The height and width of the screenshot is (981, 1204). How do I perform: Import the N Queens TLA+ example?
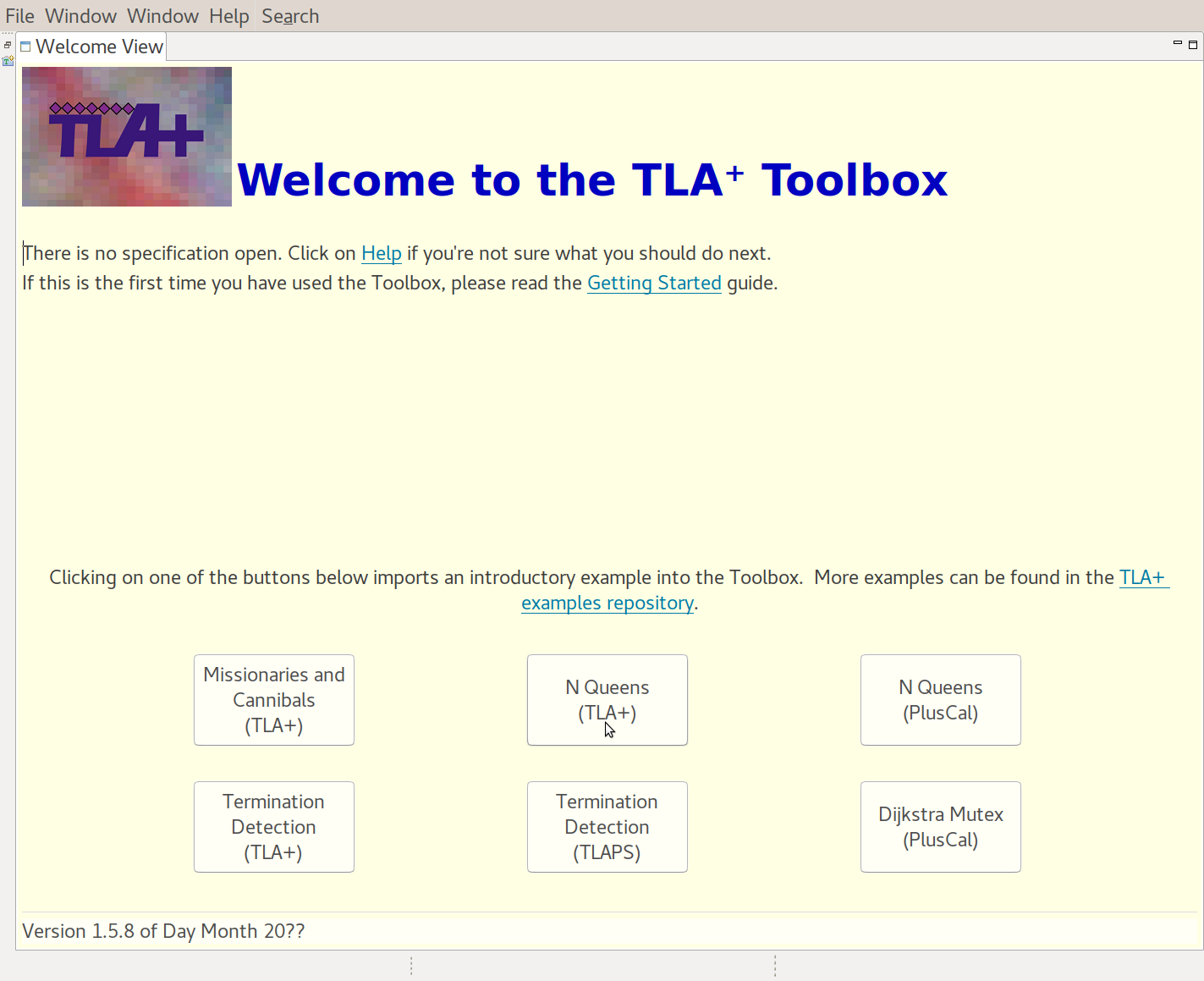(607, 700)
